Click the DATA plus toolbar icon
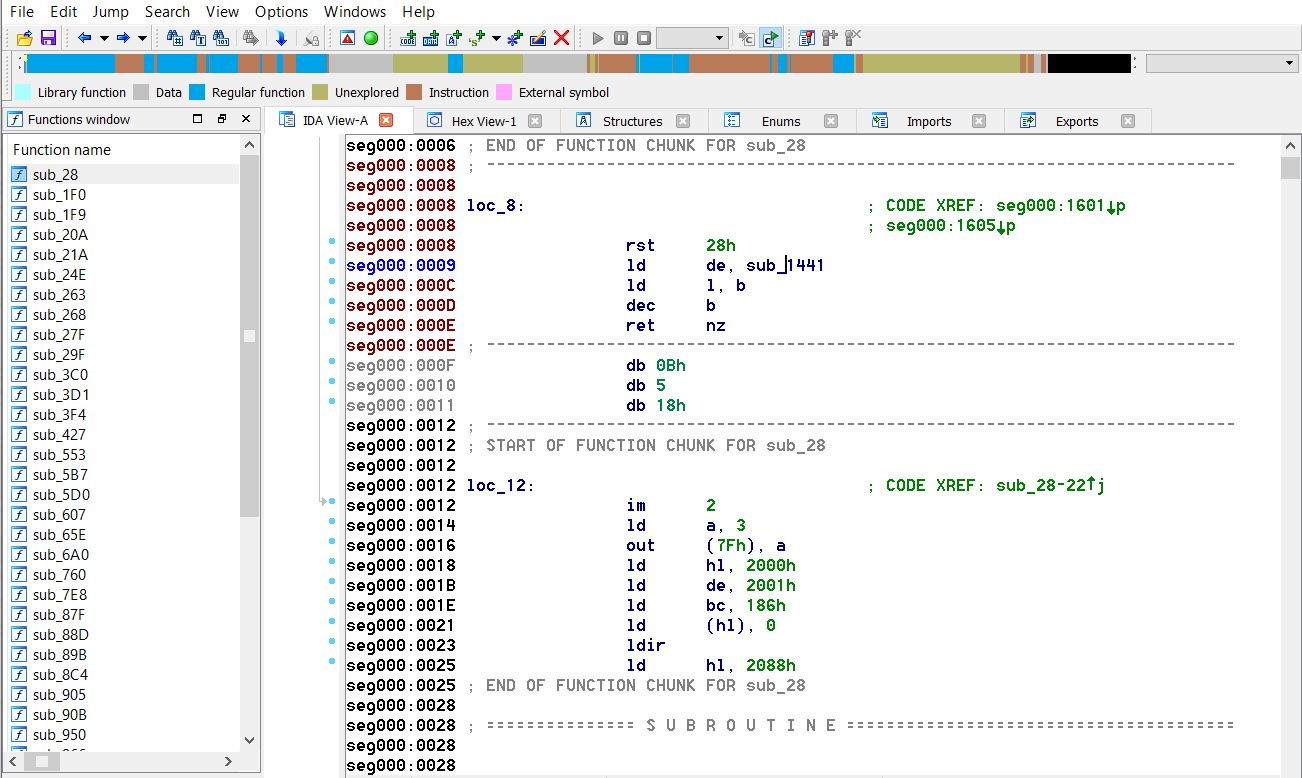Screen dimensions: 1302x778 click(x=431, y=38)
